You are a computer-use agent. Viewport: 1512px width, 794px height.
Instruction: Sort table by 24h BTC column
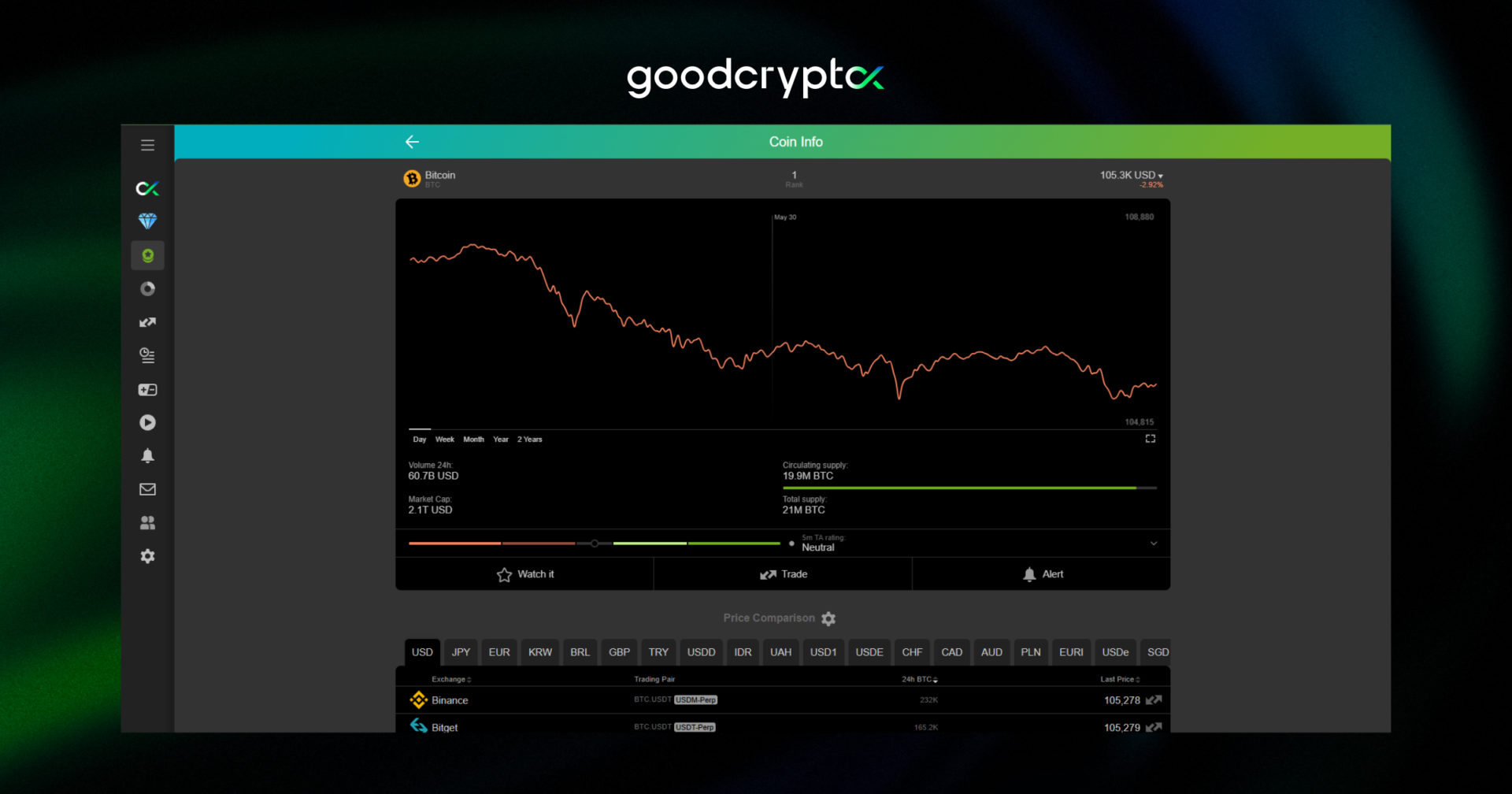coord(919,679)
